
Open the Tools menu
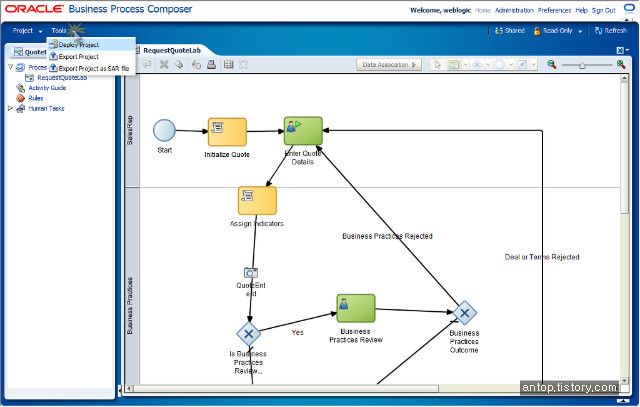coord(59,31)
